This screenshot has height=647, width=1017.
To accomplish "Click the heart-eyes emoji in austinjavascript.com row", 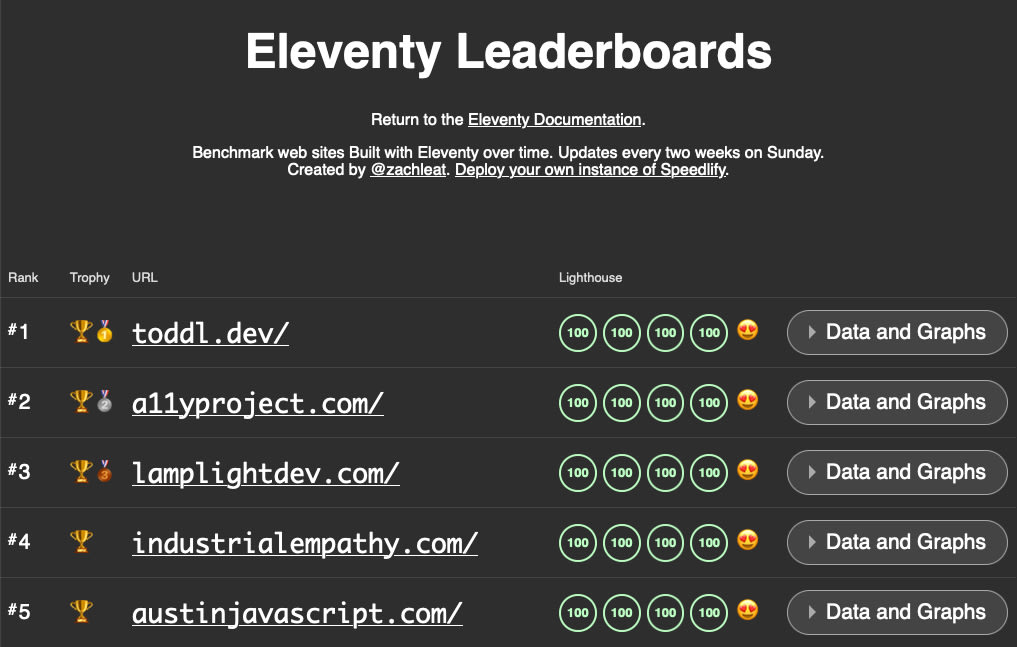I will click(748, 611).
